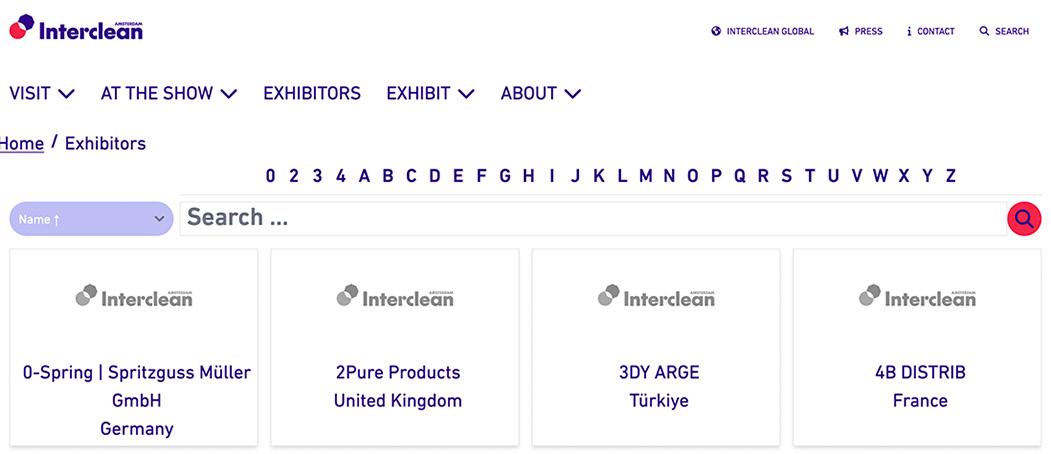Click the Interclean Amsterdam logo in header
Viewport: 1051px width, 454px height.
tap(76, 29)
